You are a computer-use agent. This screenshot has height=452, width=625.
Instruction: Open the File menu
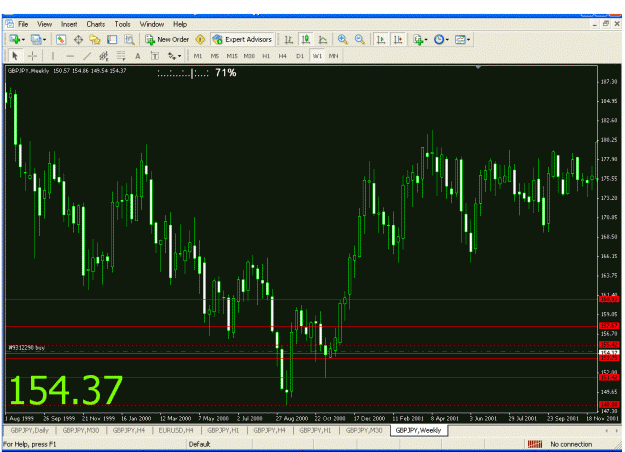(23, 24)
